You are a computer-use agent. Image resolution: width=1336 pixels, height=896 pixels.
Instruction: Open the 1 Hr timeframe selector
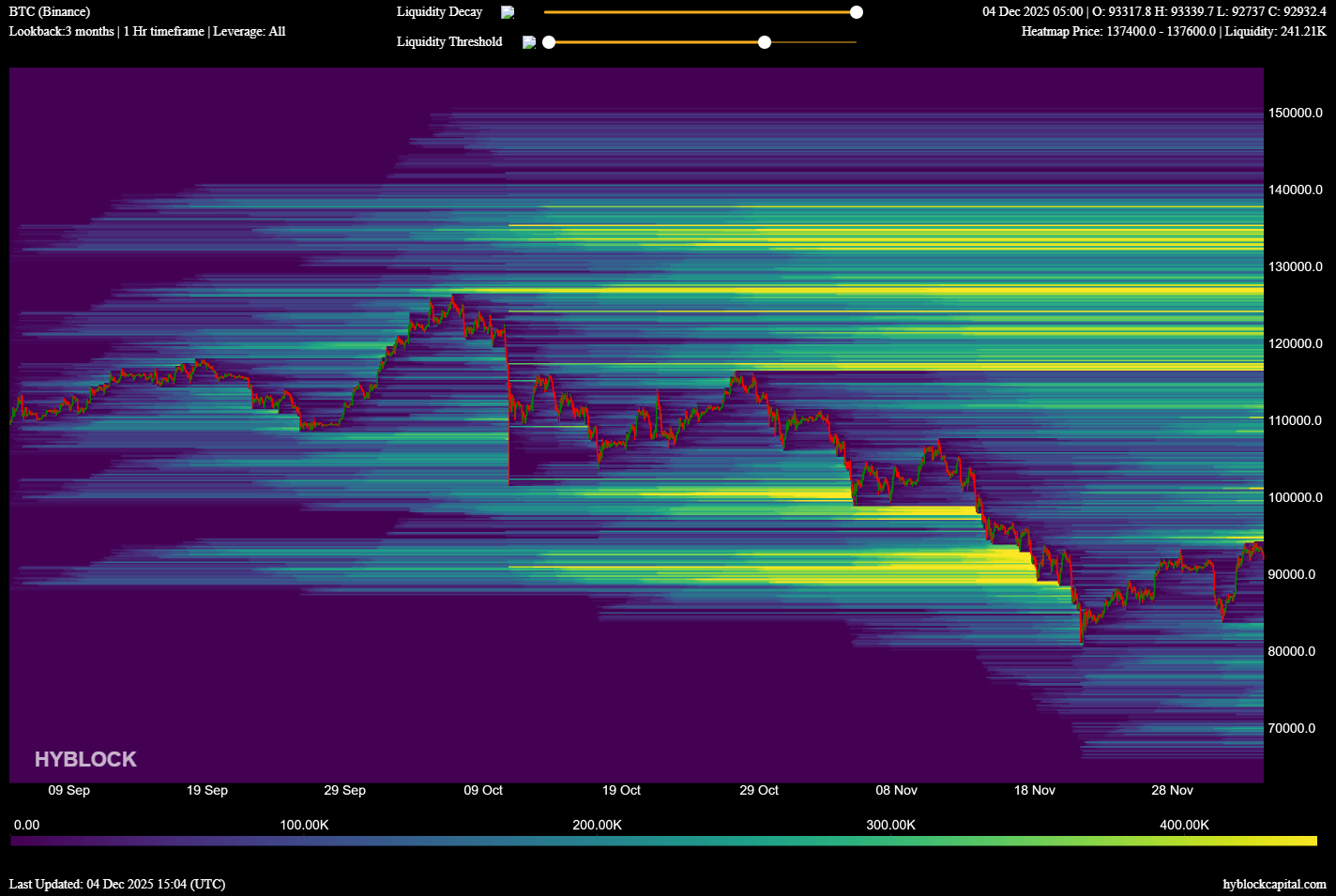coord(162,31)
